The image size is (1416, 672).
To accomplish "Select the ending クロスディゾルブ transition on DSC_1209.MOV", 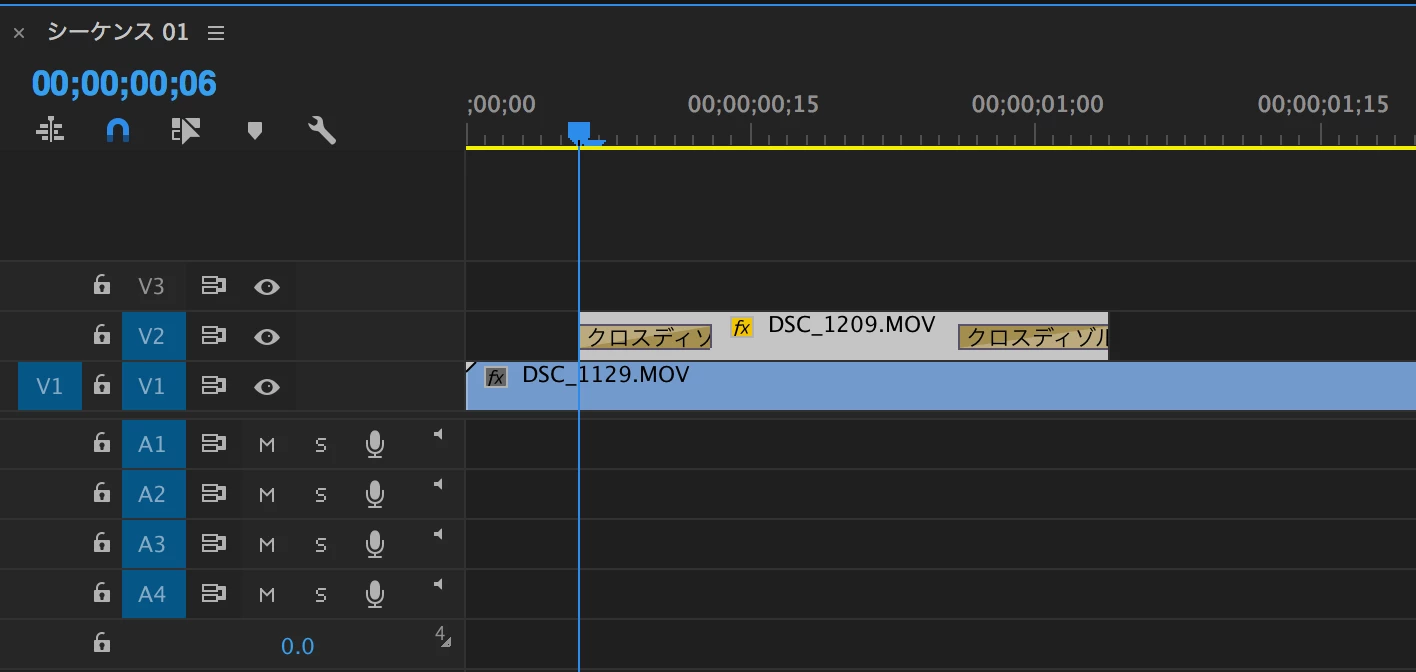I will (1033, 337).
